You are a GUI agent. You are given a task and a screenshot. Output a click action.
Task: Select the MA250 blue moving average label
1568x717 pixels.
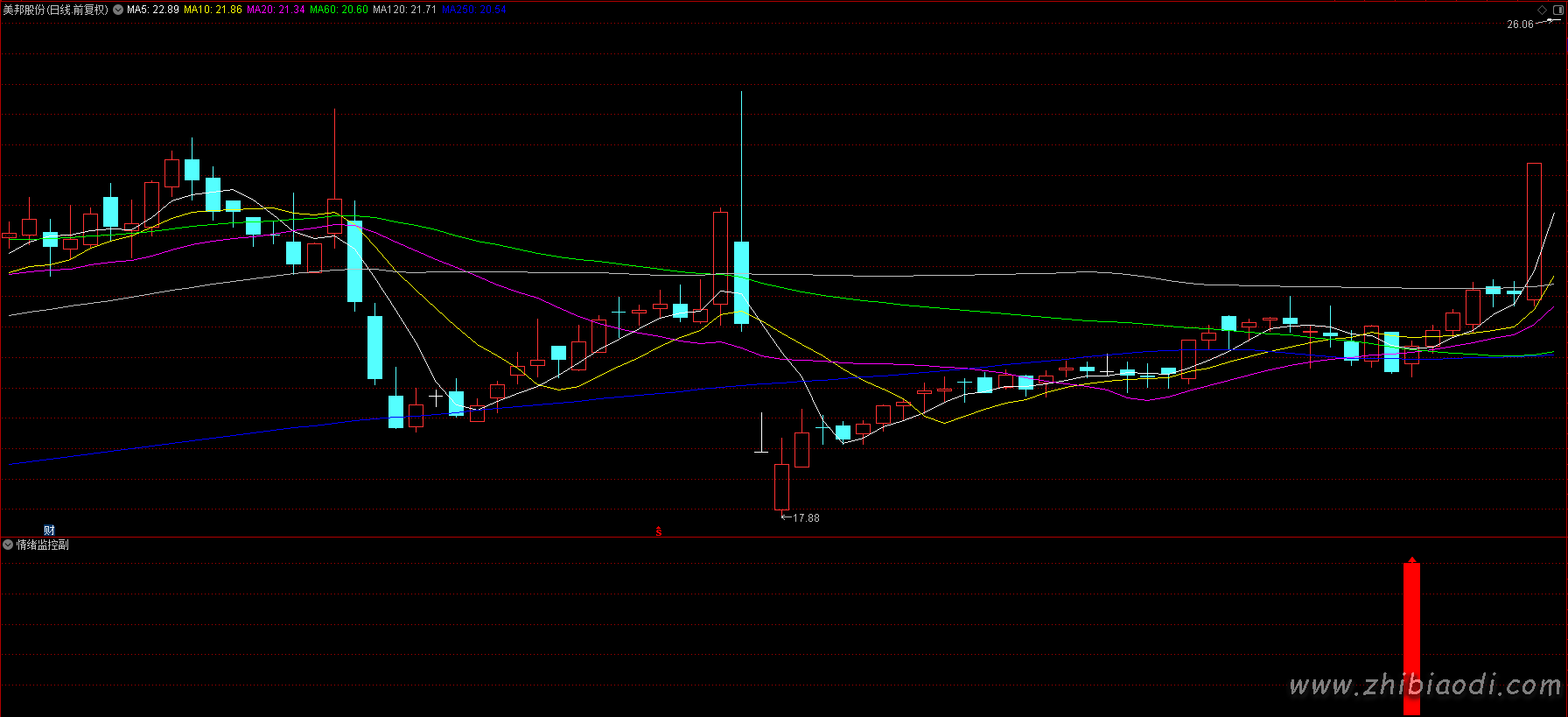[474, 10]
